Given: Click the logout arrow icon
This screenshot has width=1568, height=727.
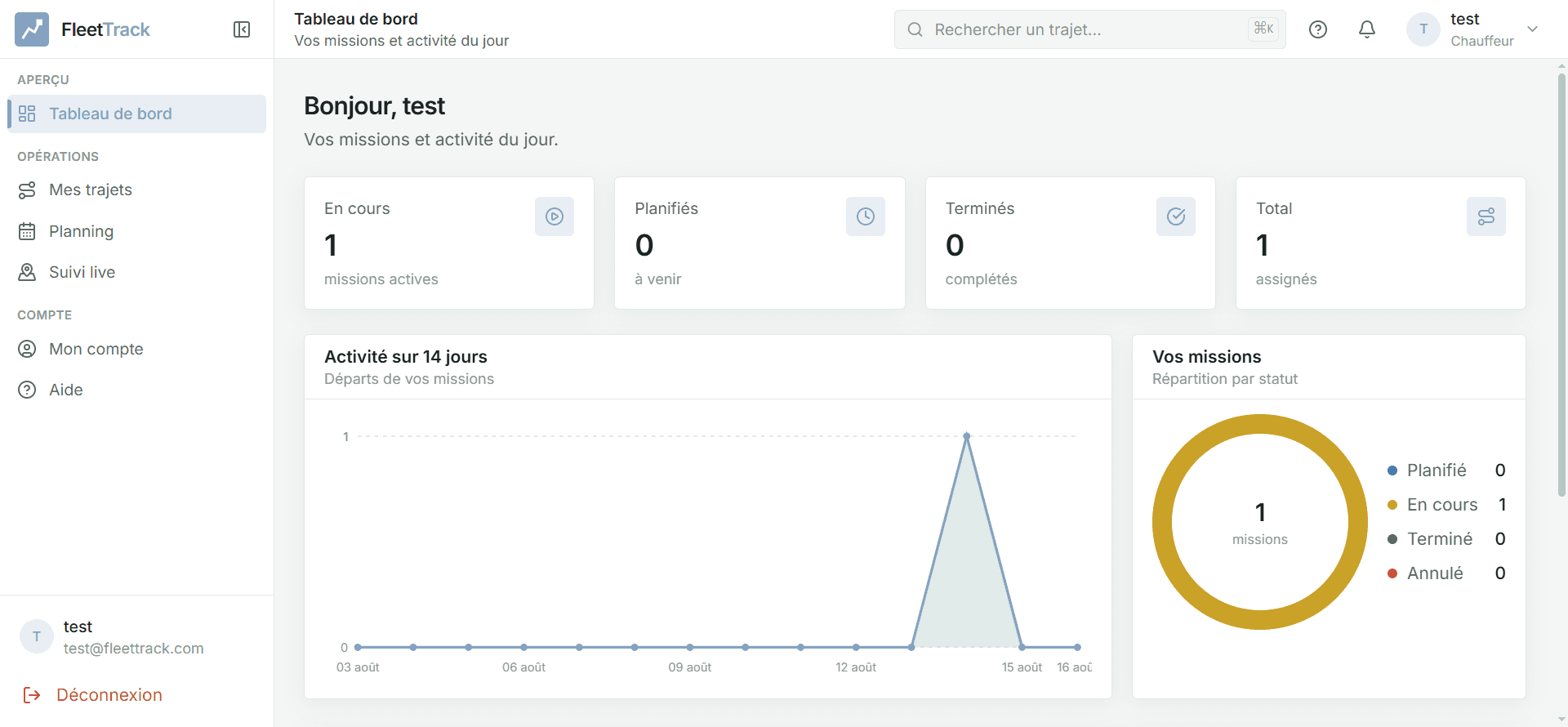Looking at the screenshot, I should [x=32, y=695].
